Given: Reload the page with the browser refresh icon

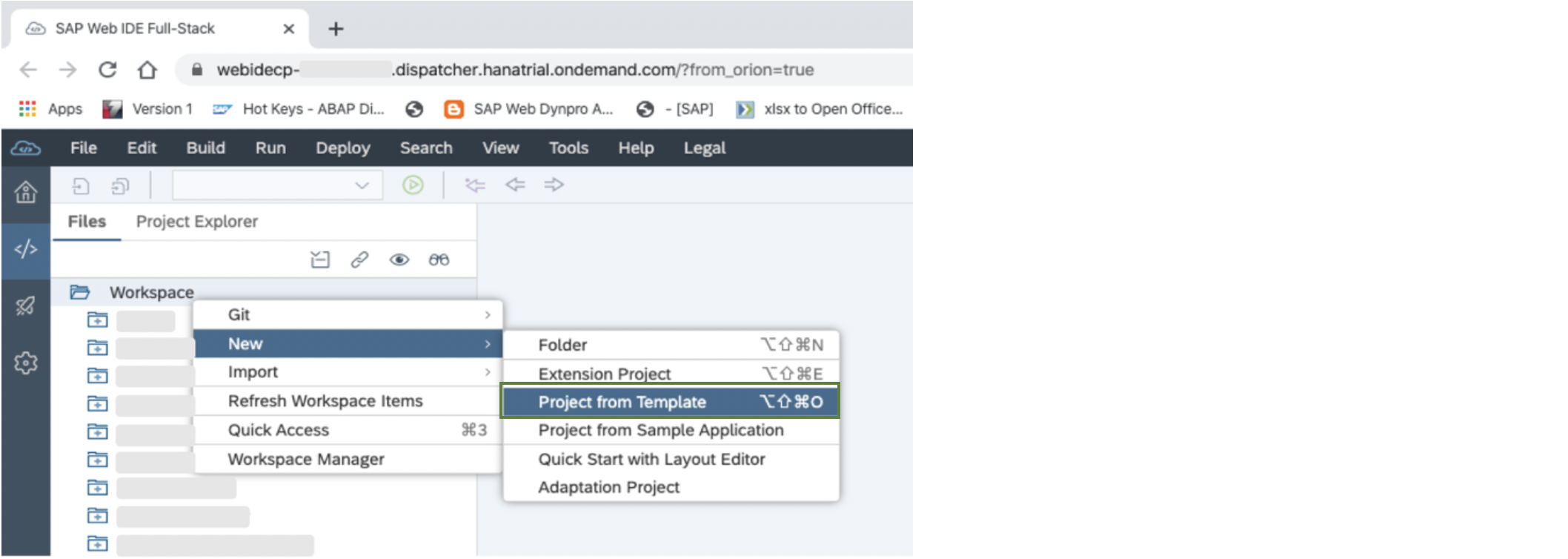Looking at the screenshot, I should tap(107, 70).
